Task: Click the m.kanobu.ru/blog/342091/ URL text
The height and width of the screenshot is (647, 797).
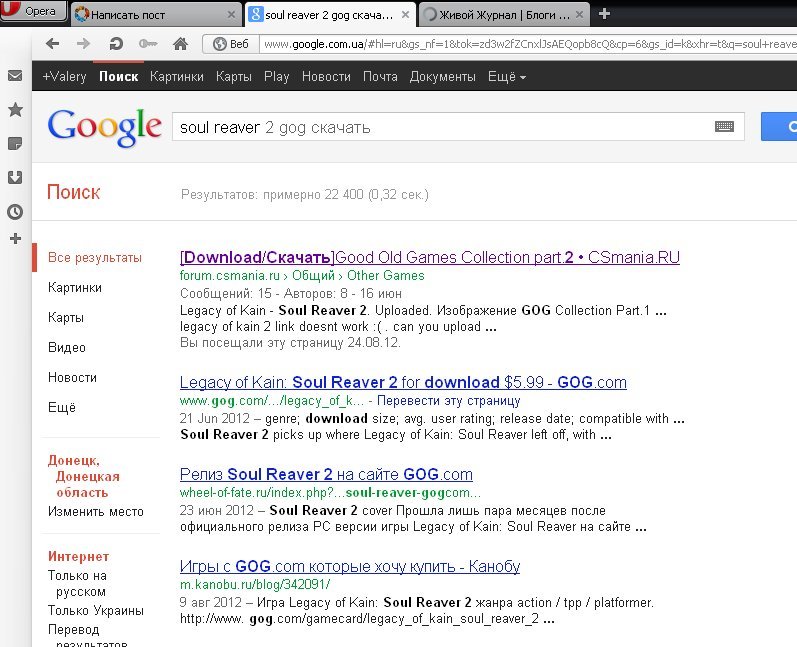Action: click(255, 584)
